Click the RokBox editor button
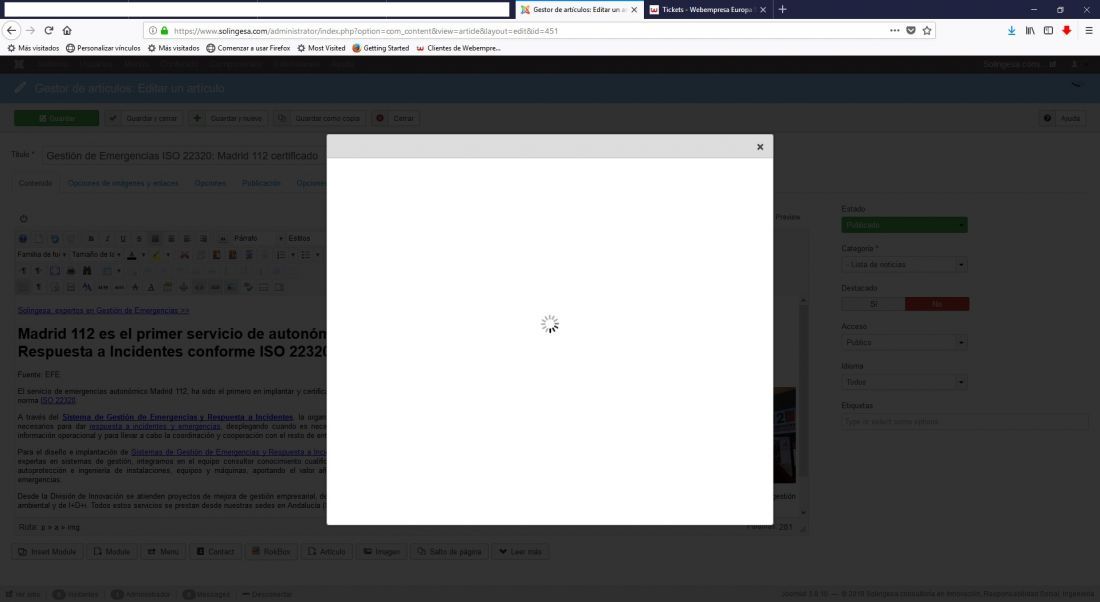 (x=271, y=552)
